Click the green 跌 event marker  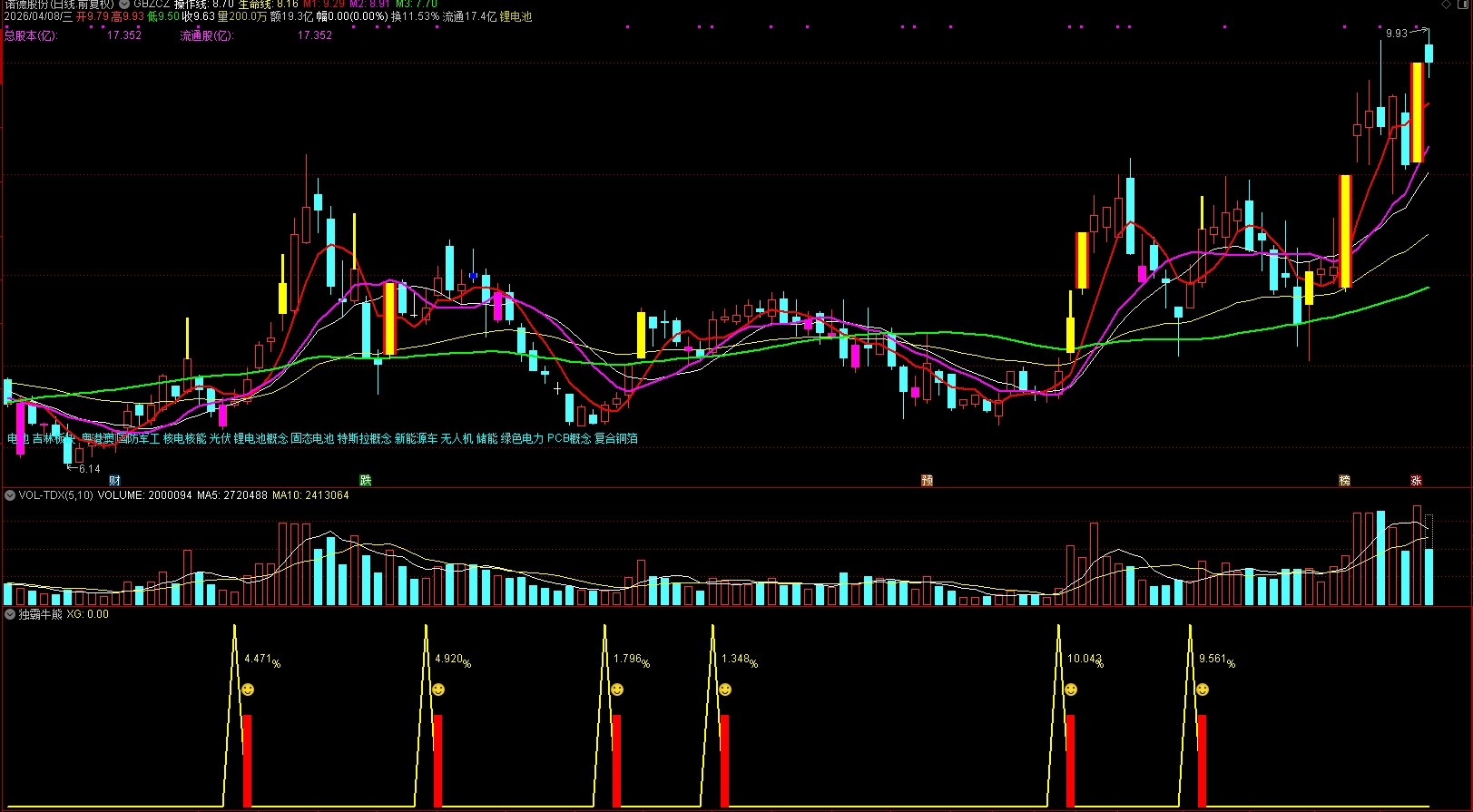point(365,480)
